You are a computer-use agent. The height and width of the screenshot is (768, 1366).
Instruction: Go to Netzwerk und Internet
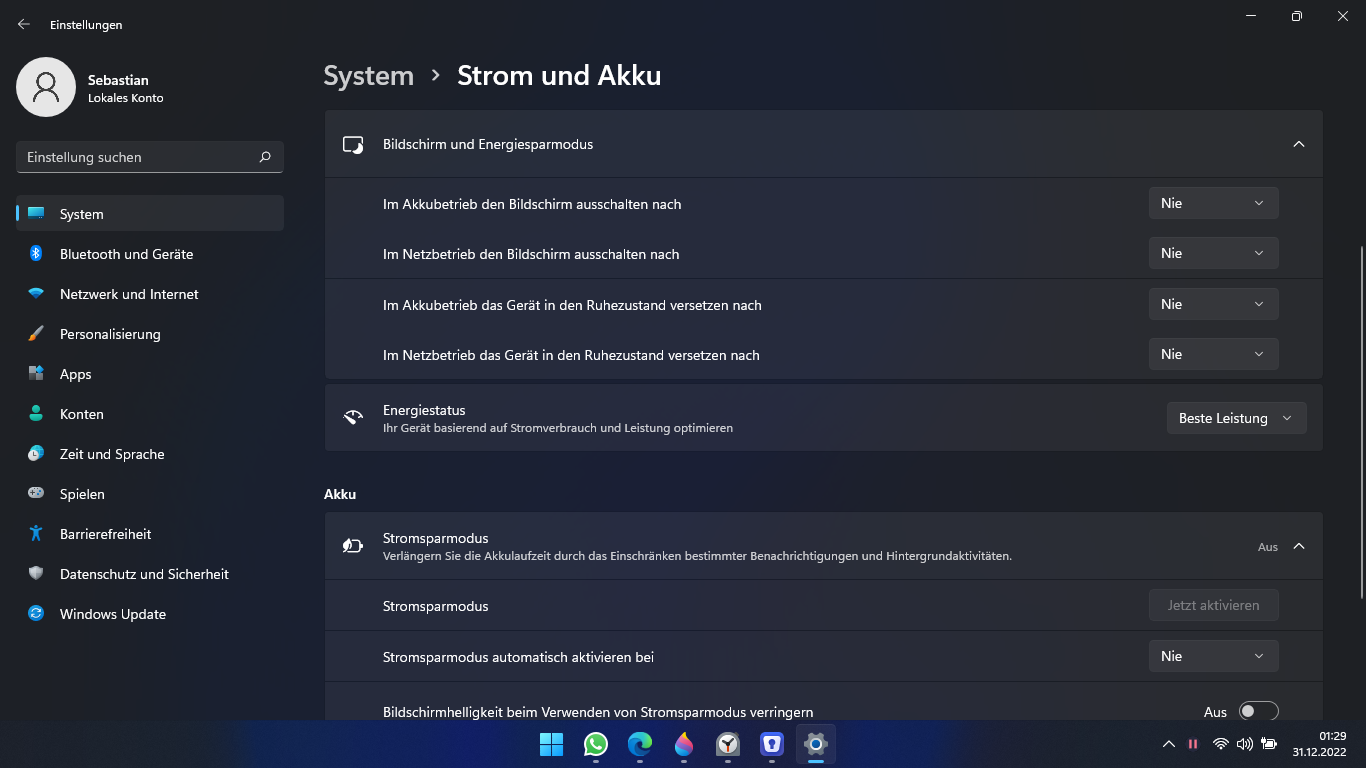click(150, 294)
